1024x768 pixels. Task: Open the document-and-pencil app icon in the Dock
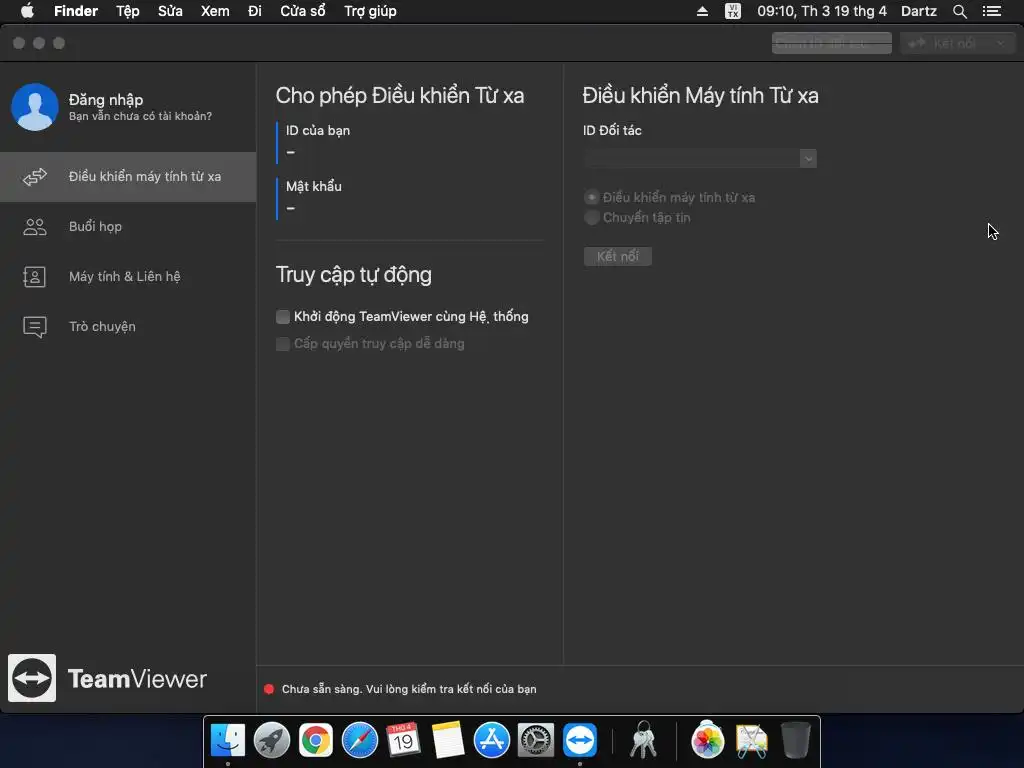tap(752, 740)
